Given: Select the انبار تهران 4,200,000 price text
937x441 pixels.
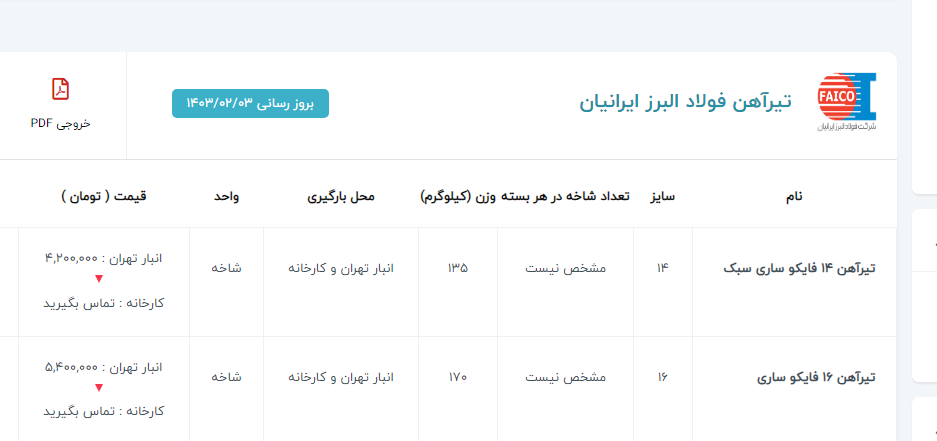Looking at the screenshot, I should [x=103, y=258].
